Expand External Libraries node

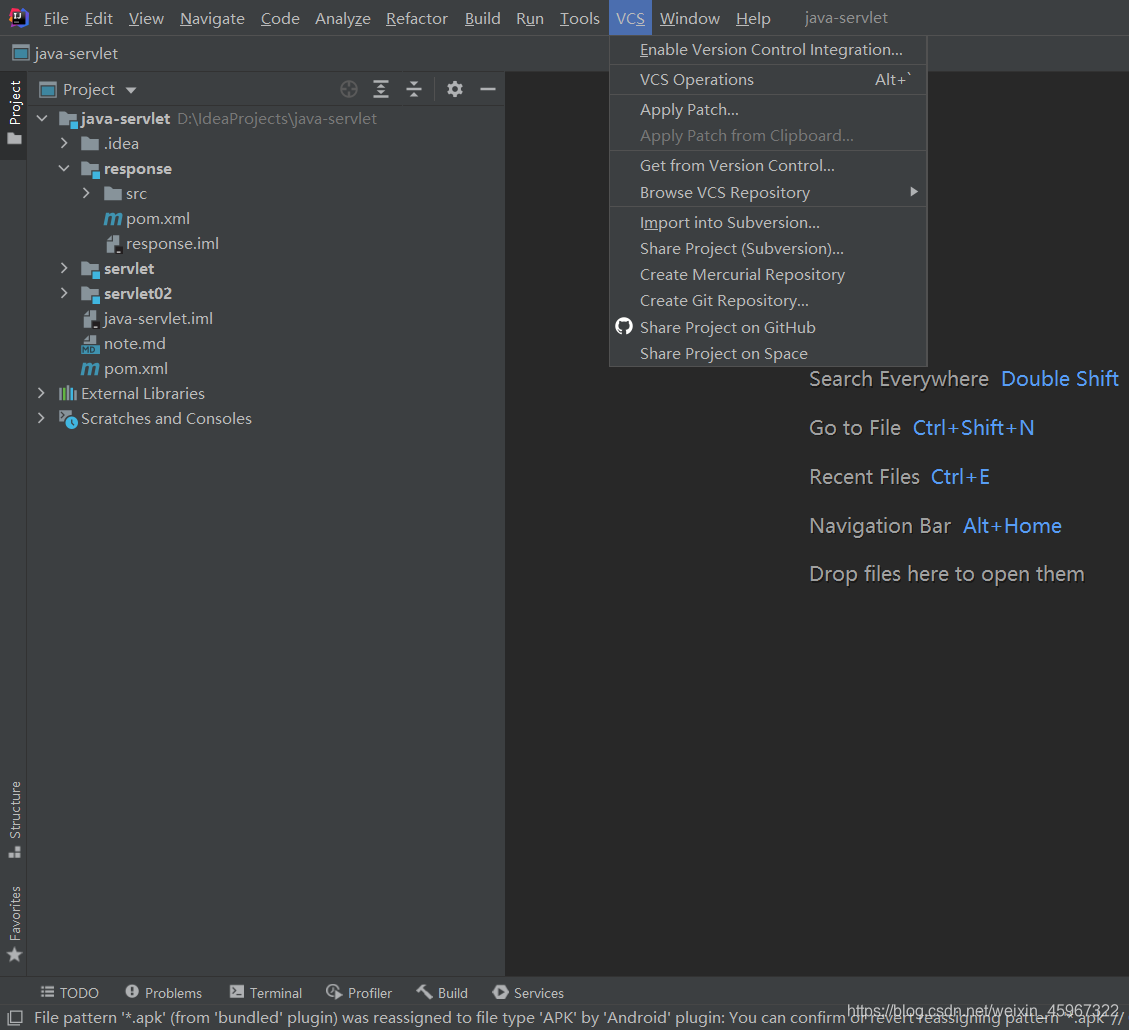point(42,393)
